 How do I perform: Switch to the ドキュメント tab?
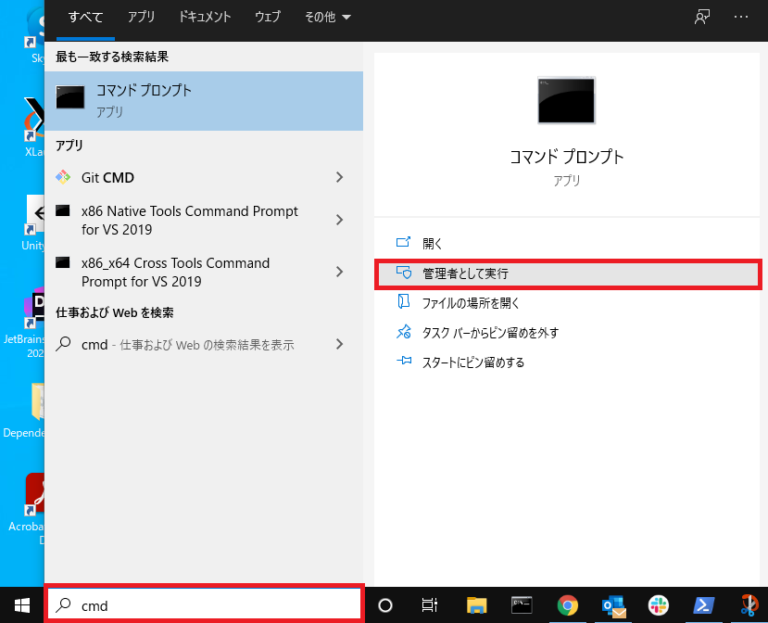[204, 17]
